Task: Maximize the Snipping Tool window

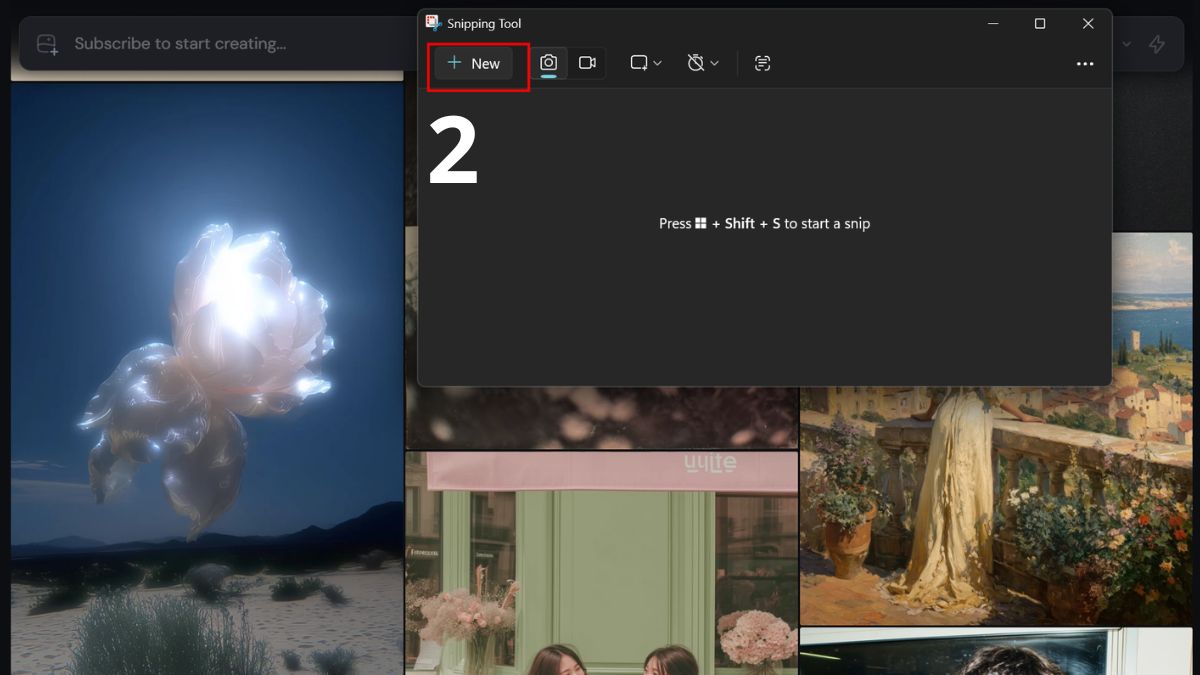Action: pos(1040,23)
